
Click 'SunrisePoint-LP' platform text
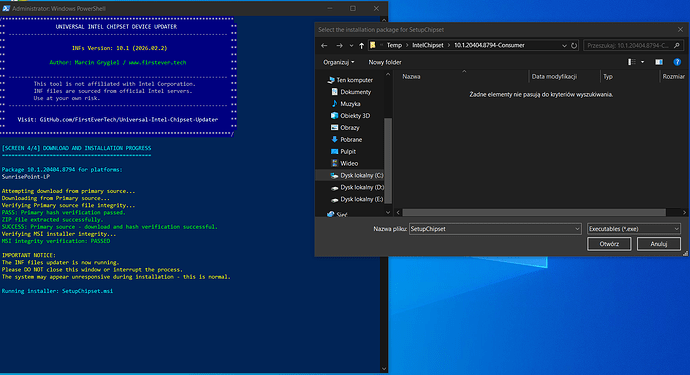pos(26,177)
